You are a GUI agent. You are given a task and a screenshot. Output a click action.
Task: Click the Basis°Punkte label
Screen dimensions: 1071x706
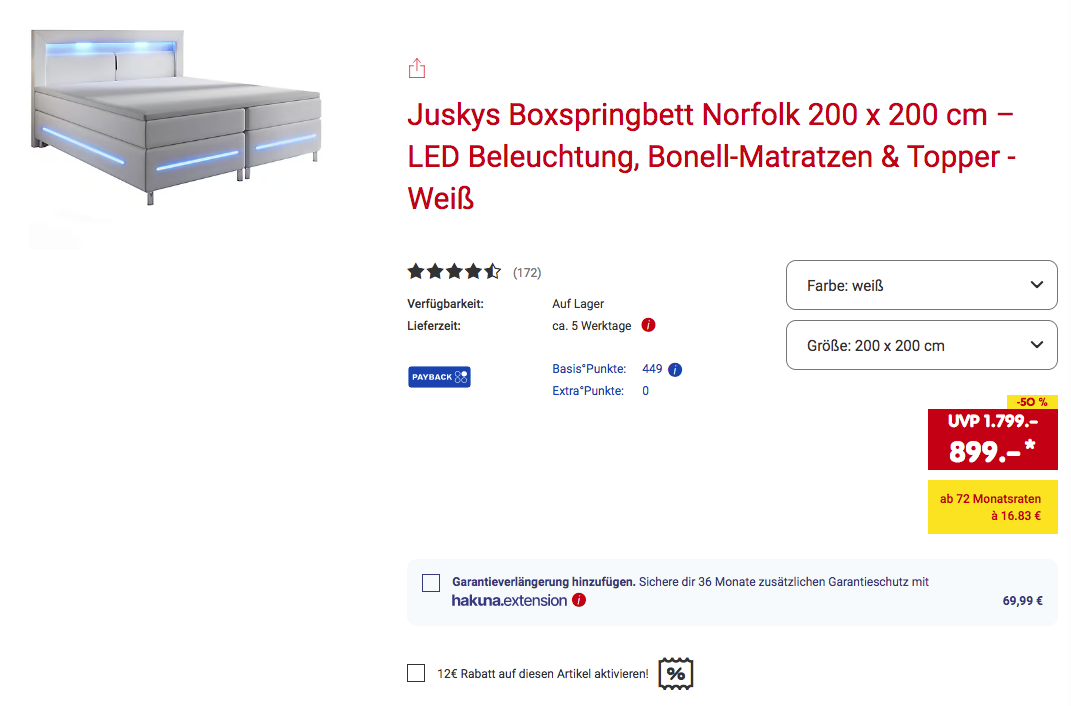(589, 369)
